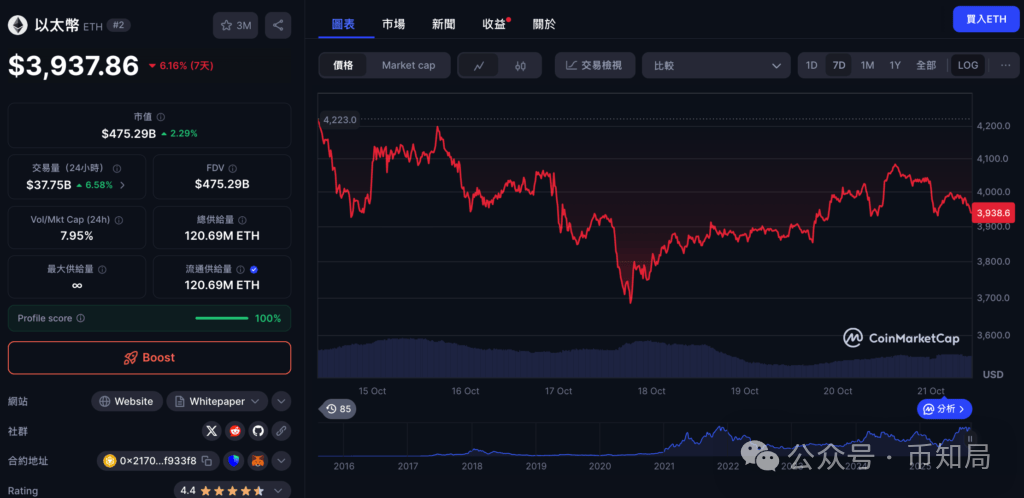Click the info icon beside Vol/Mkt Cap (24h)
The height and width of the screenshot is (498, 1024).
pyautogui.click(x=119, y=220)
